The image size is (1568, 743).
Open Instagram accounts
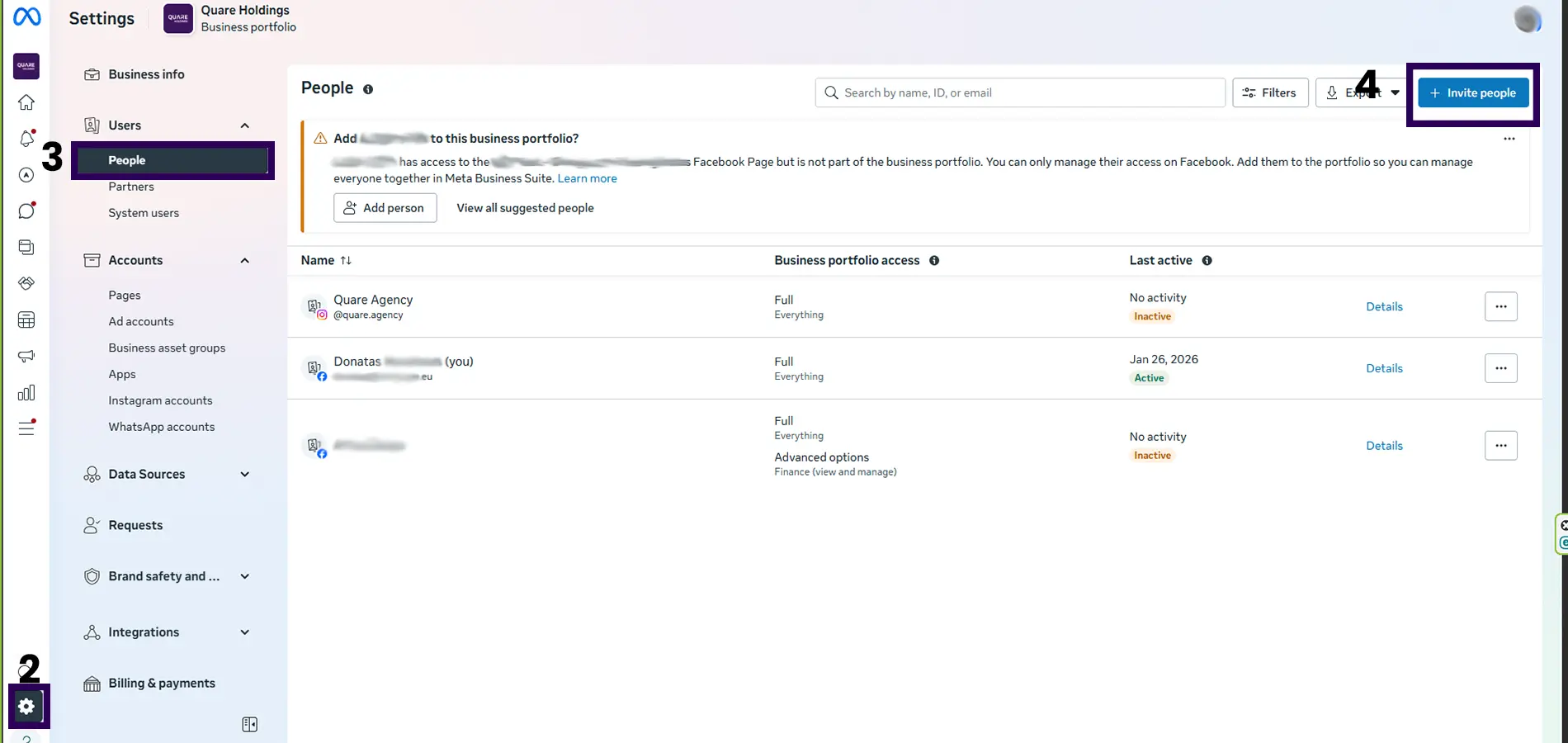coord(160,400)
